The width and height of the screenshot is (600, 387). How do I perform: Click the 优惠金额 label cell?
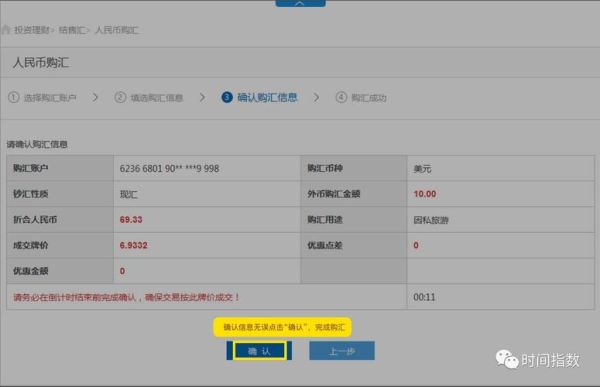60,271
